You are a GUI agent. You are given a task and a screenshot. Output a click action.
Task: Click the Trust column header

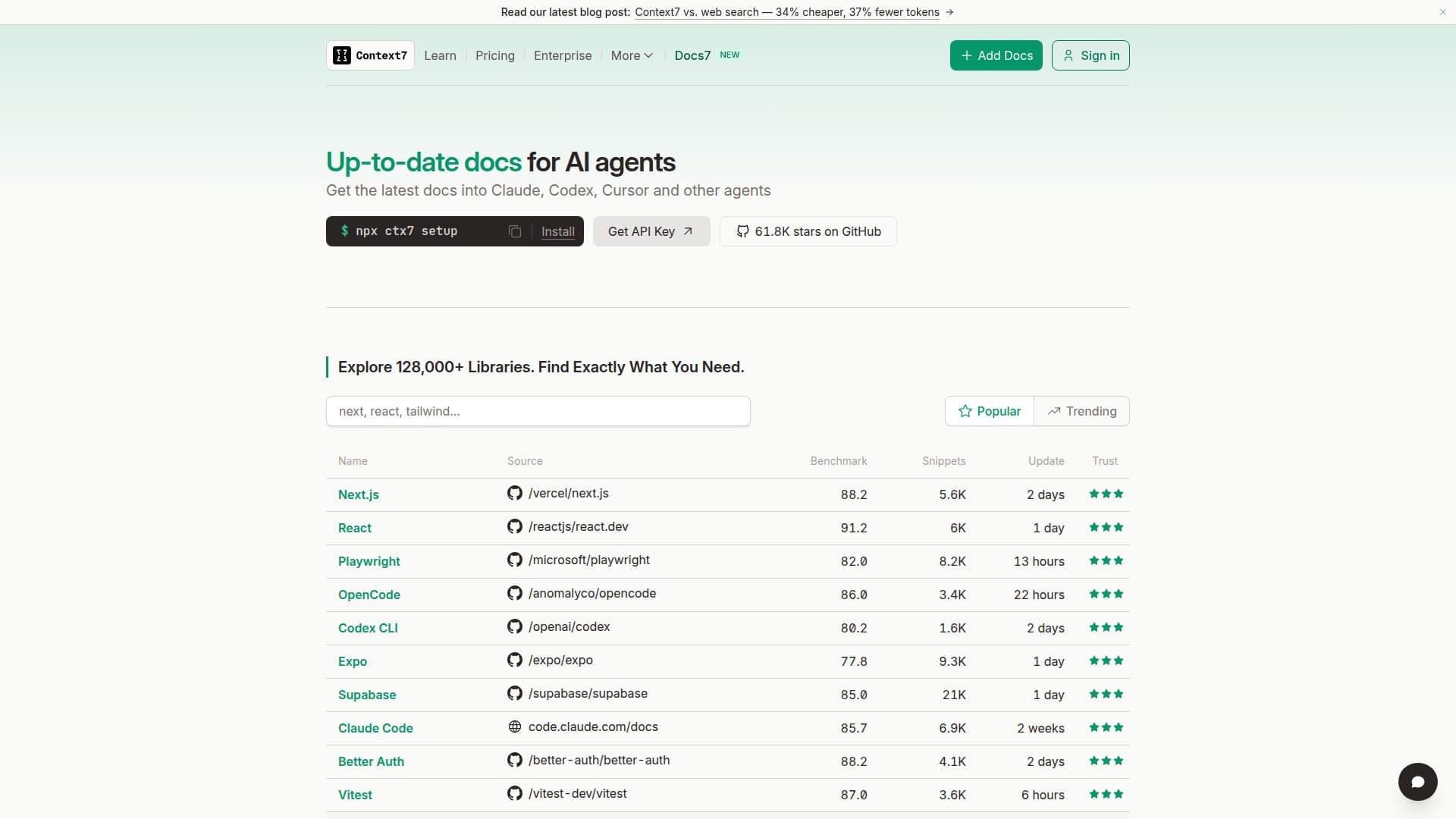click(x=1105, y=461)
